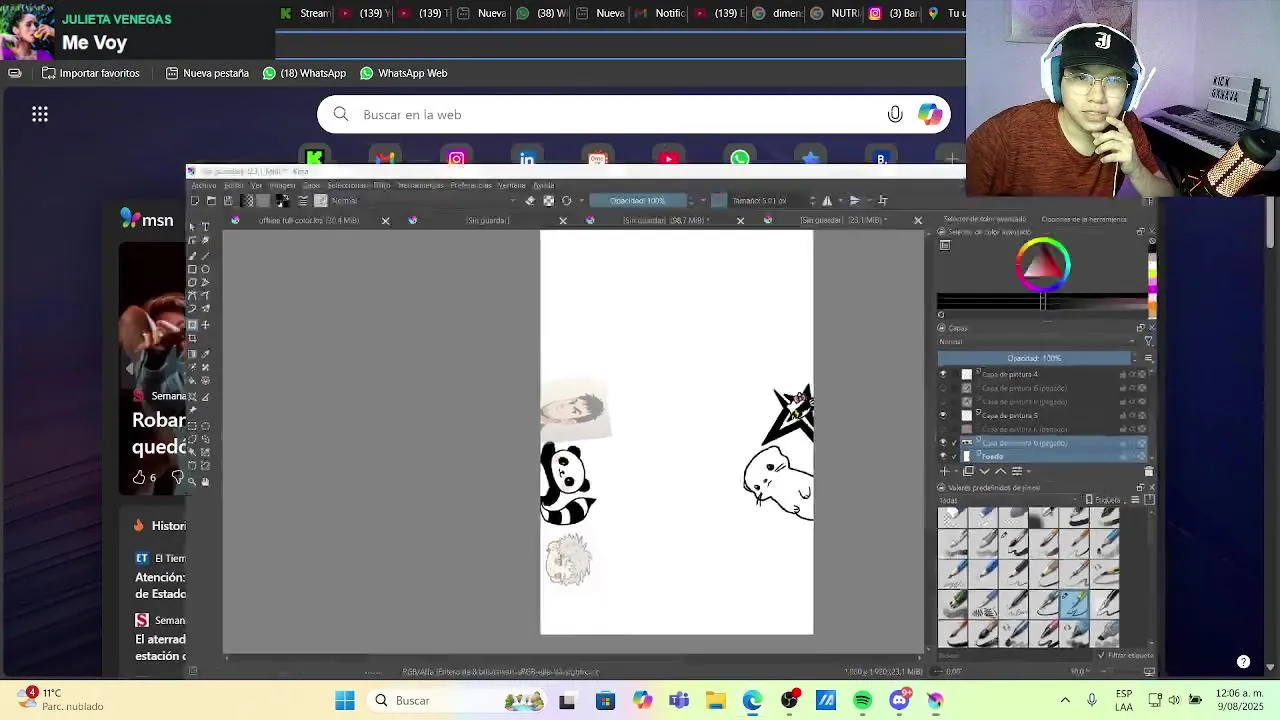Toggle visibility of Capa de pintura 4
Image resolution: width=1280 pixels, height=720 pixels.
tap(943, 374)
